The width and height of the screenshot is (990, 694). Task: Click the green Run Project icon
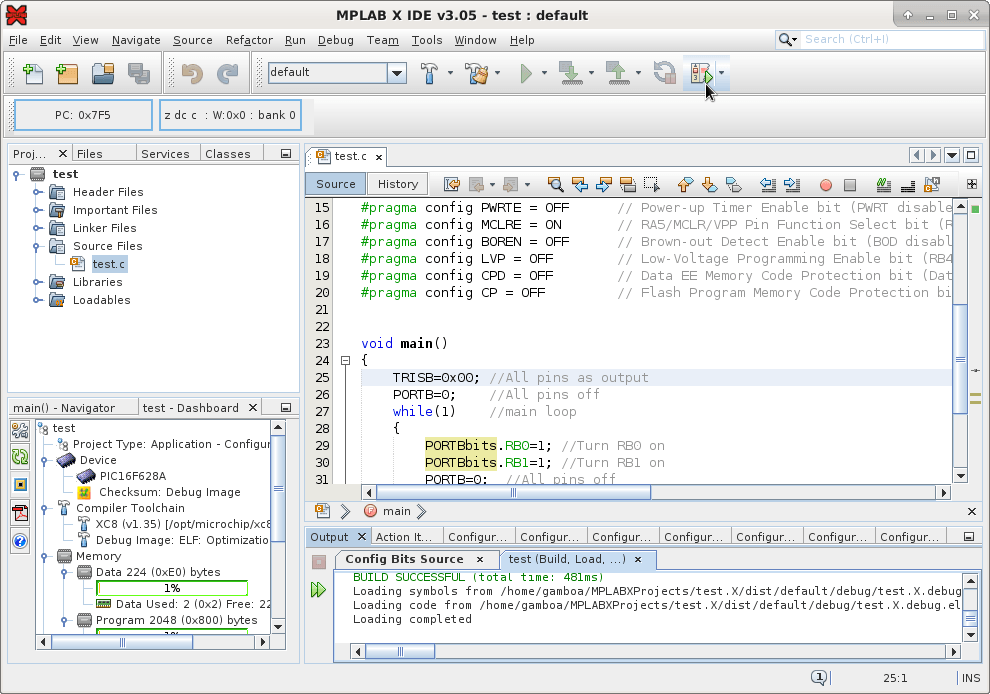tap(526, 73)
